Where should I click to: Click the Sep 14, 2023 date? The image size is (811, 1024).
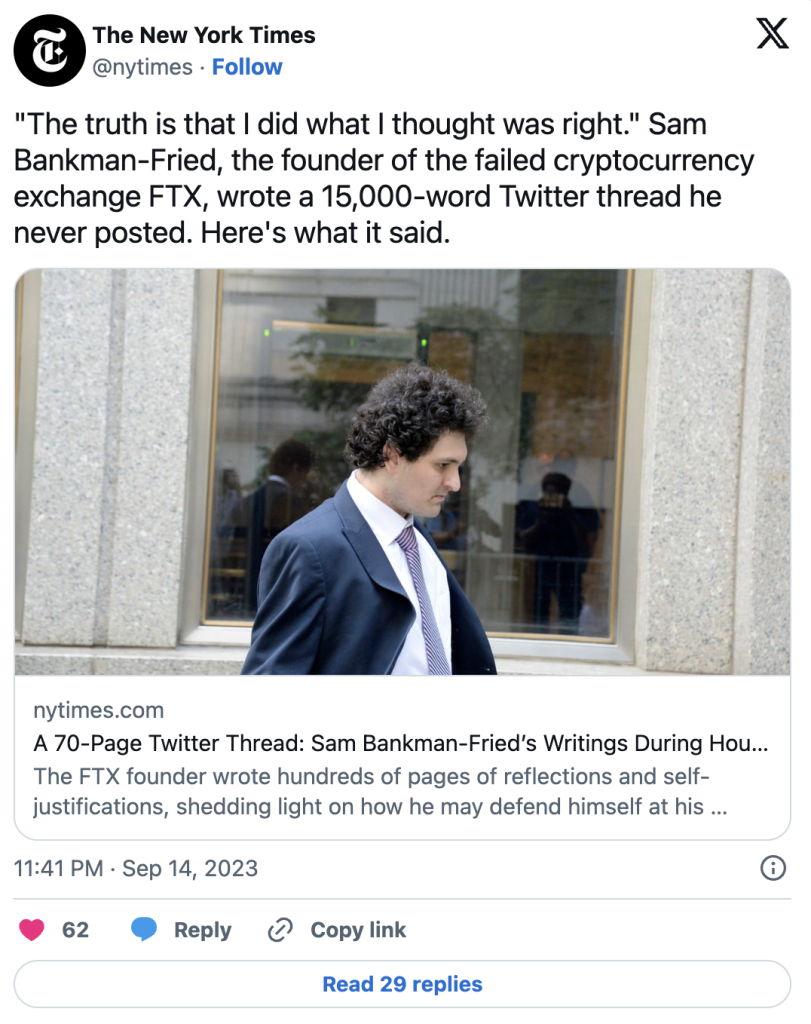click(190, 868)
